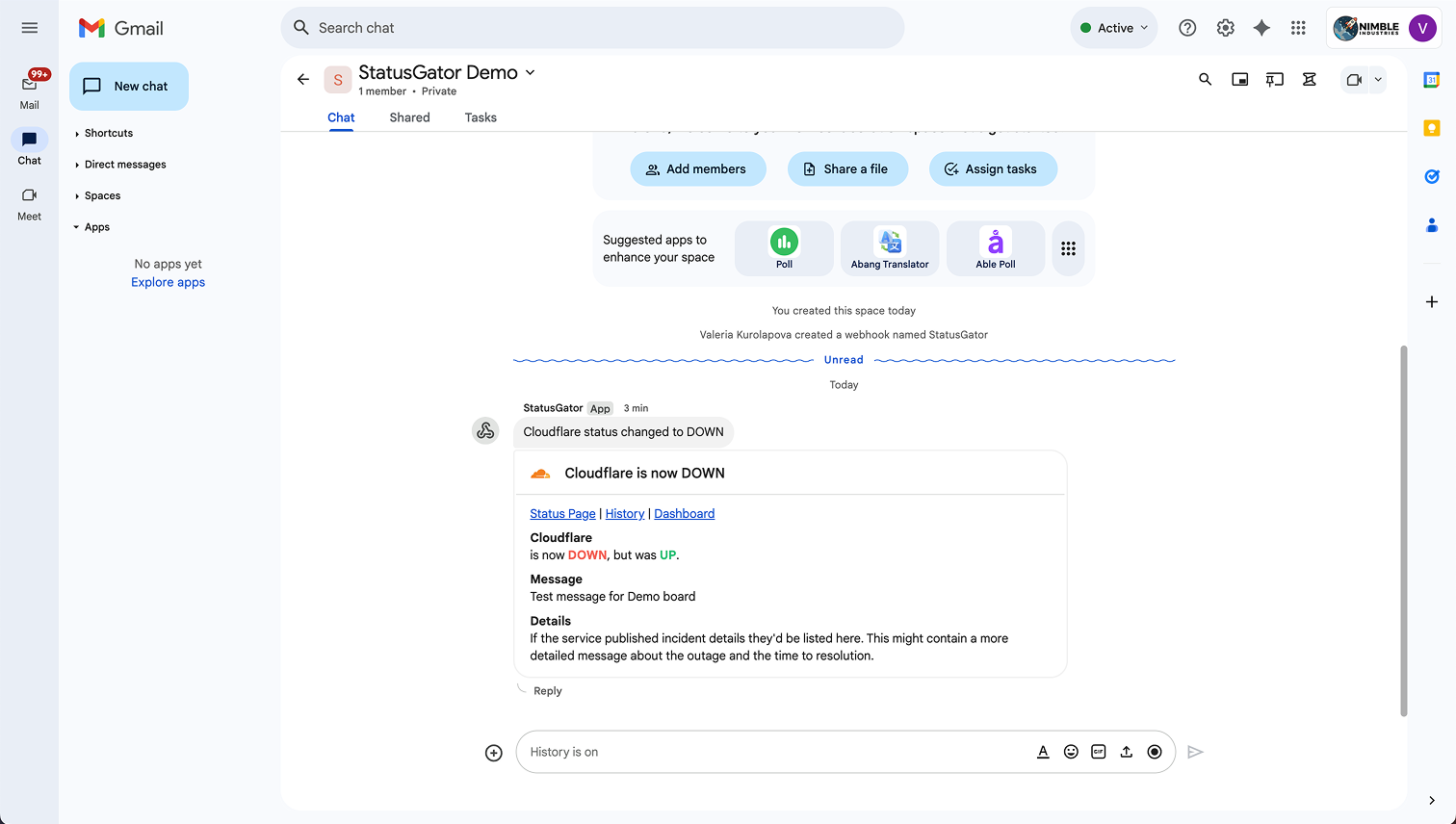The image size is (1456, 824).
Task: Search within this space
Action: (1205, 80)
